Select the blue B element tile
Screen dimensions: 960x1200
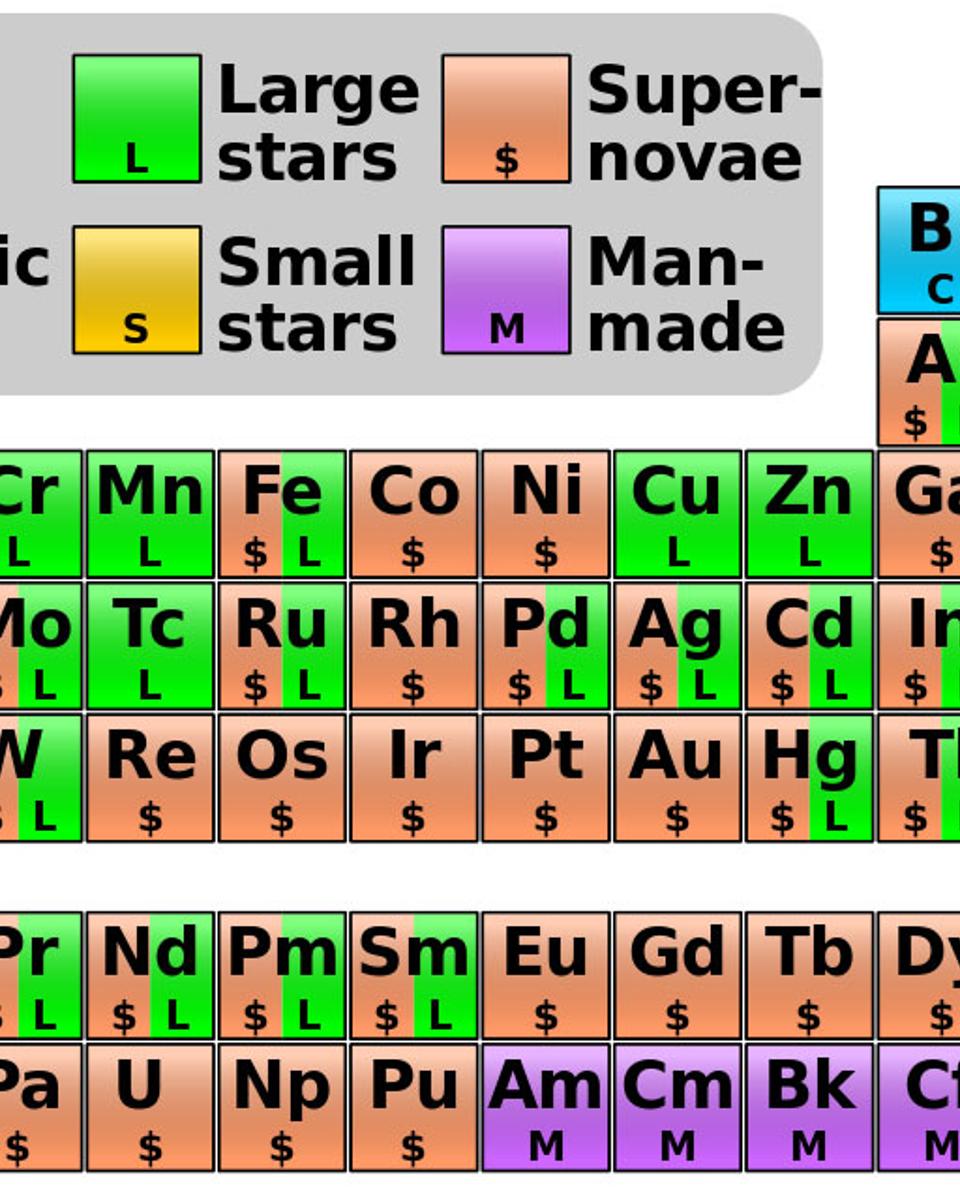(919, 250)
